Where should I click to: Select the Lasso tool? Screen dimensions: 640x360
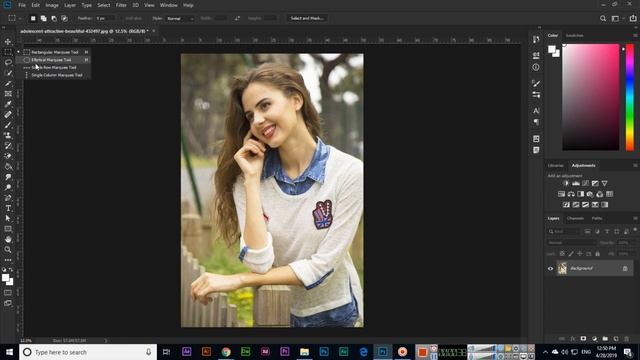click(8, 62)
